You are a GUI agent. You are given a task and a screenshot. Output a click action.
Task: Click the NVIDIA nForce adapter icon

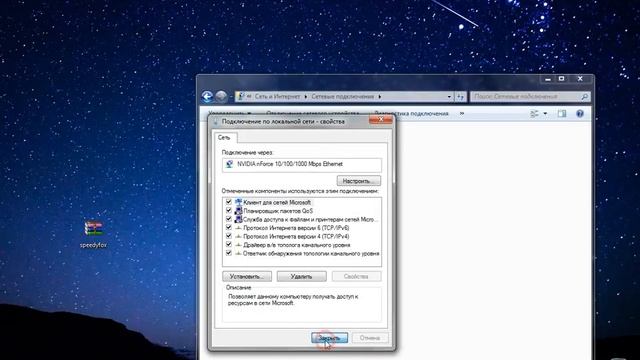click(229, 164)
